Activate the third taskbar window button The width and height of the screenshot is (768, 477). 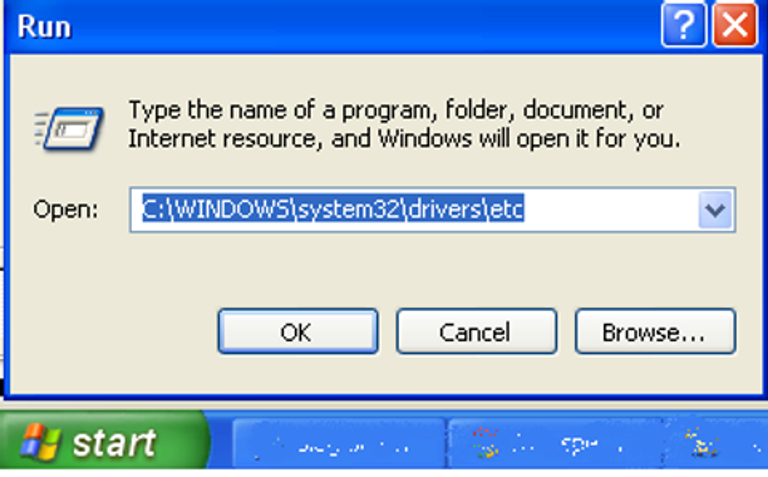coord(716,444)
